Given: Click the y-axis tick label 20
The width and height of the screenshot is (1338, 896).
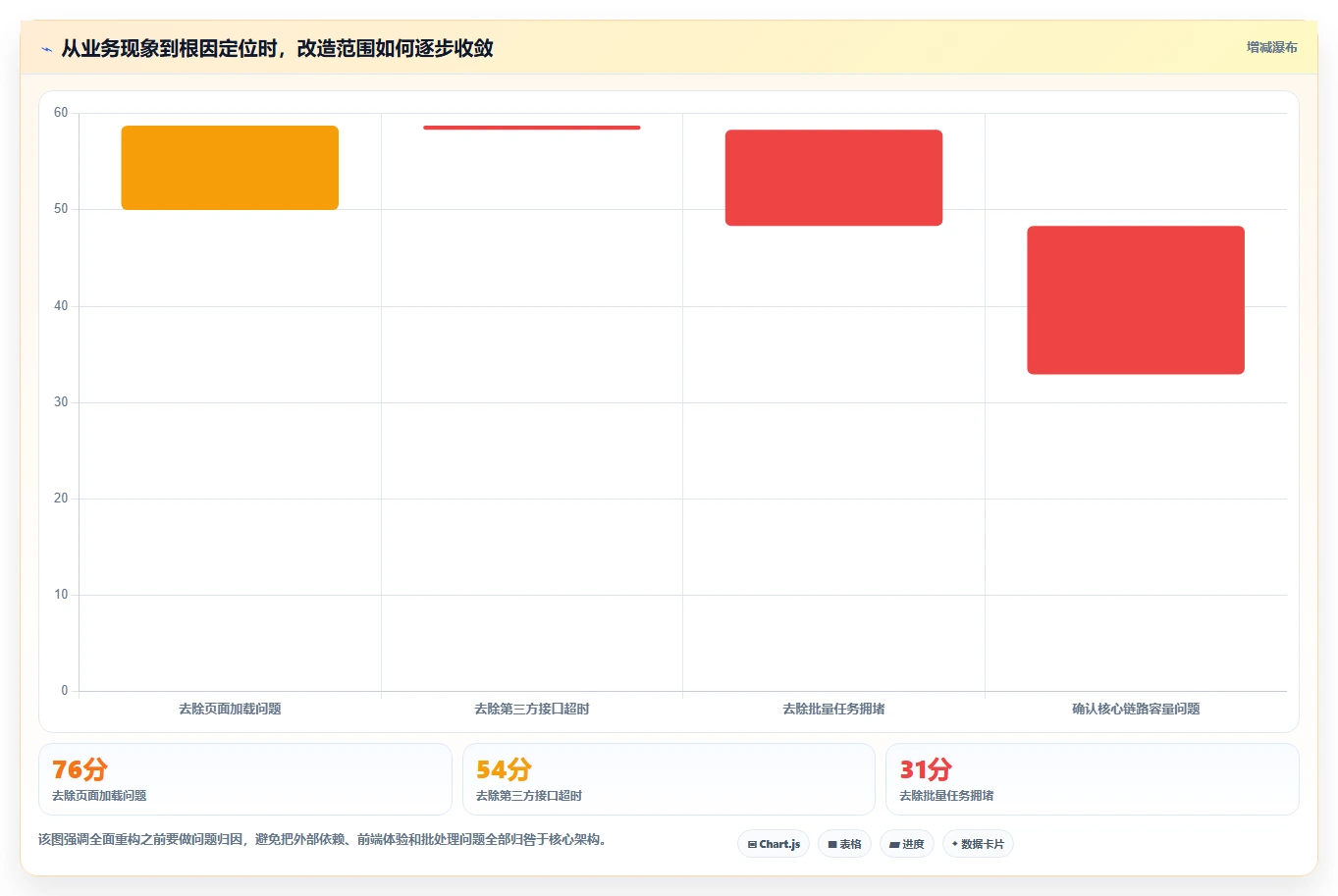Looking at the screenshot, I should (x=61, y=499).
